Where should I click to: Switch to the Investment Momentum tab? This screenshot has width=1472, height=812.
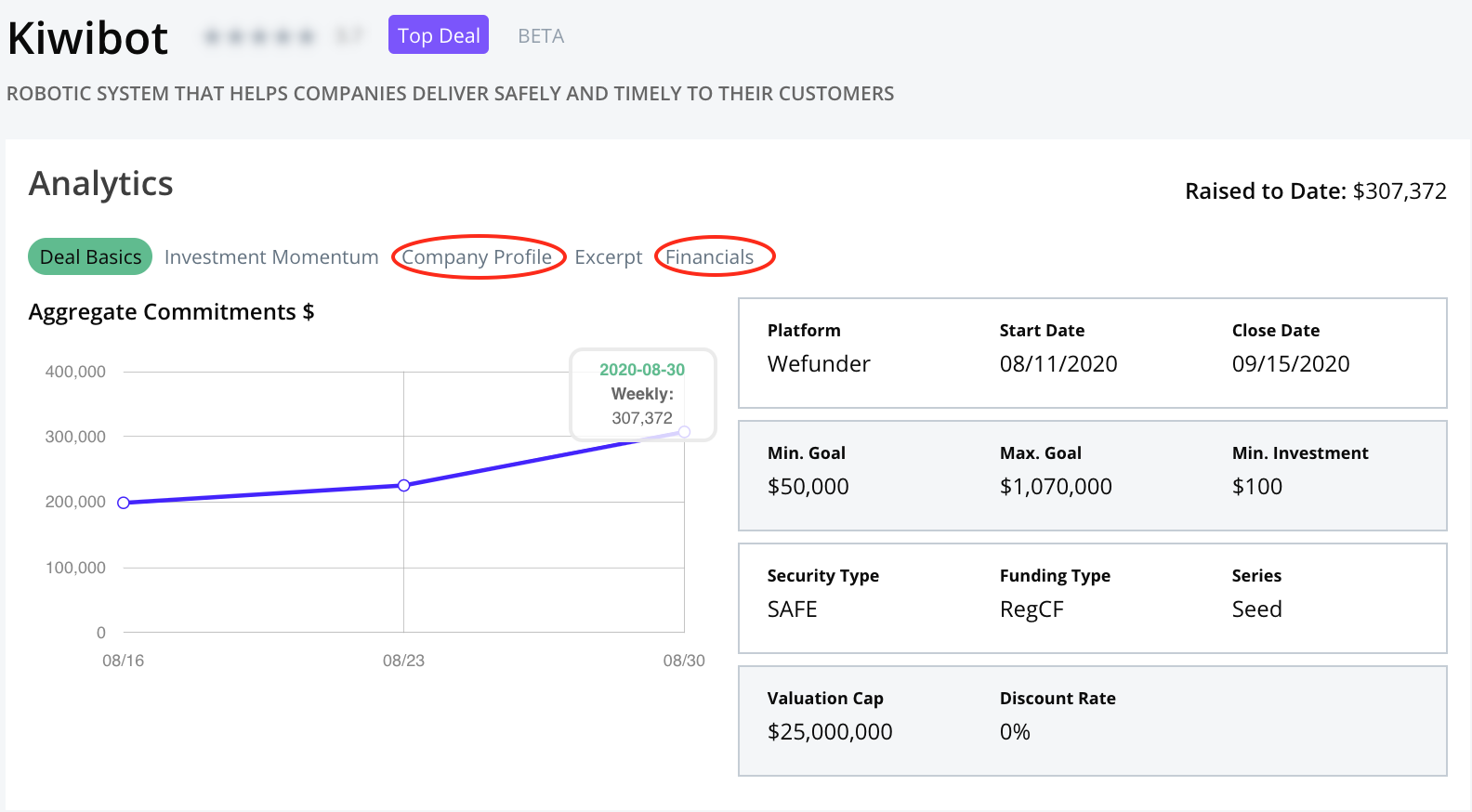click(271, 257)
